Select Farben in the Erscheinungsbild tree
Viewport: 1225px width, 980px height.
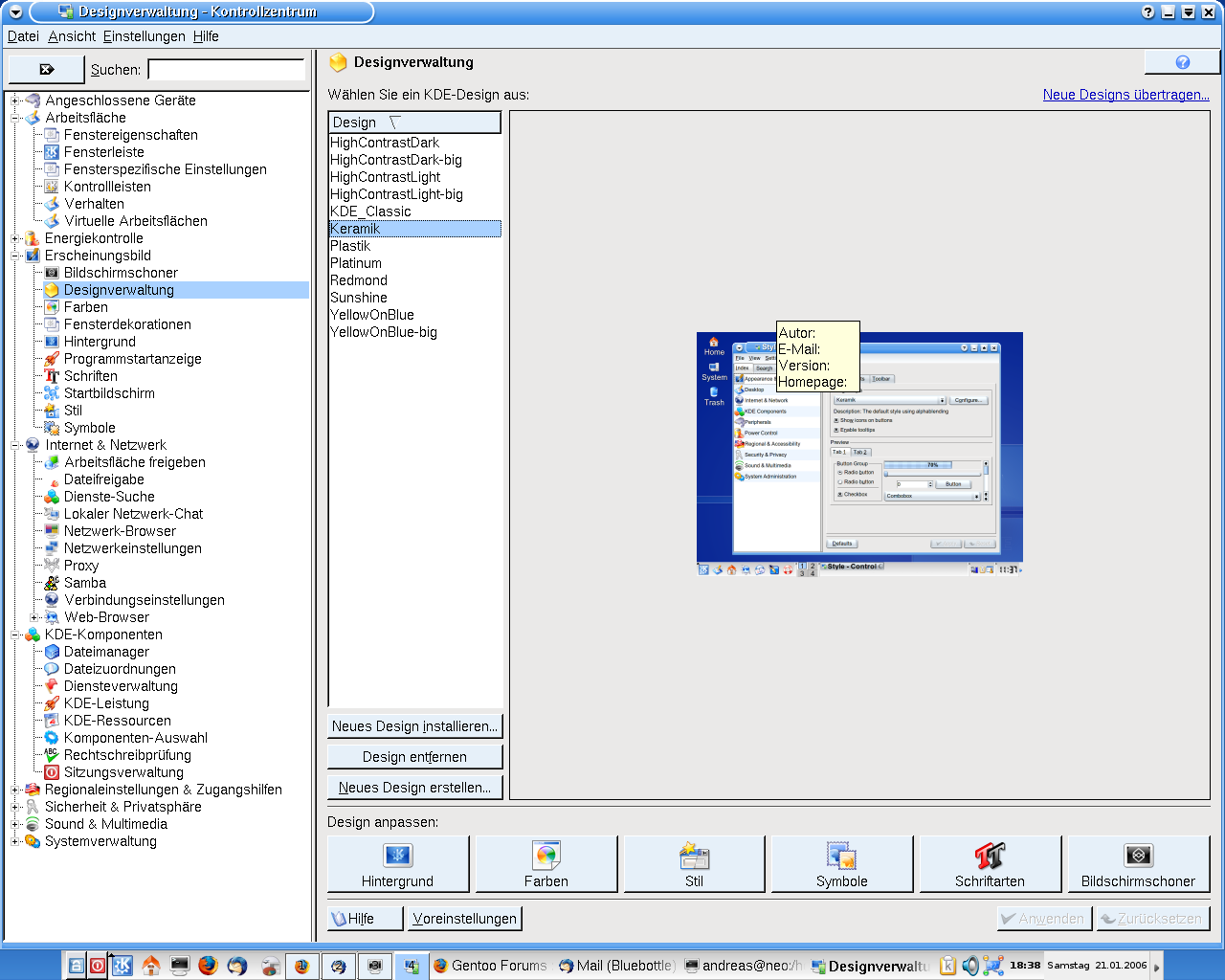click(85, 307)
